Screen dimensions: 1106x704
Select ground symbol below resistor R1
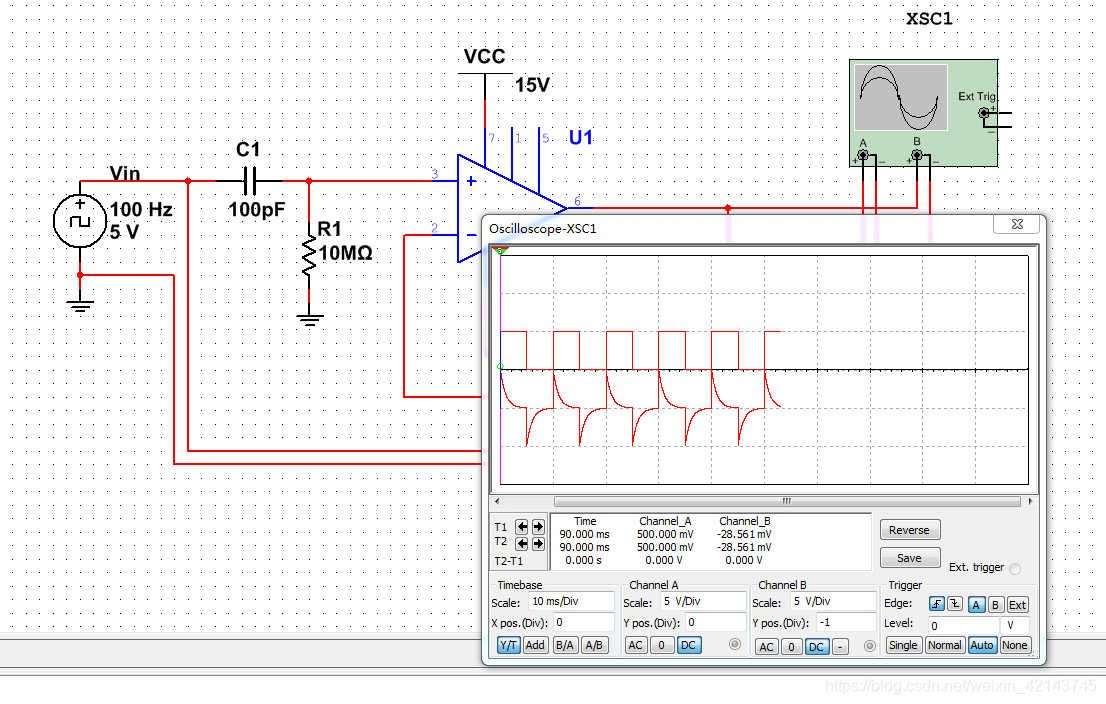click(x=310, y=320)
